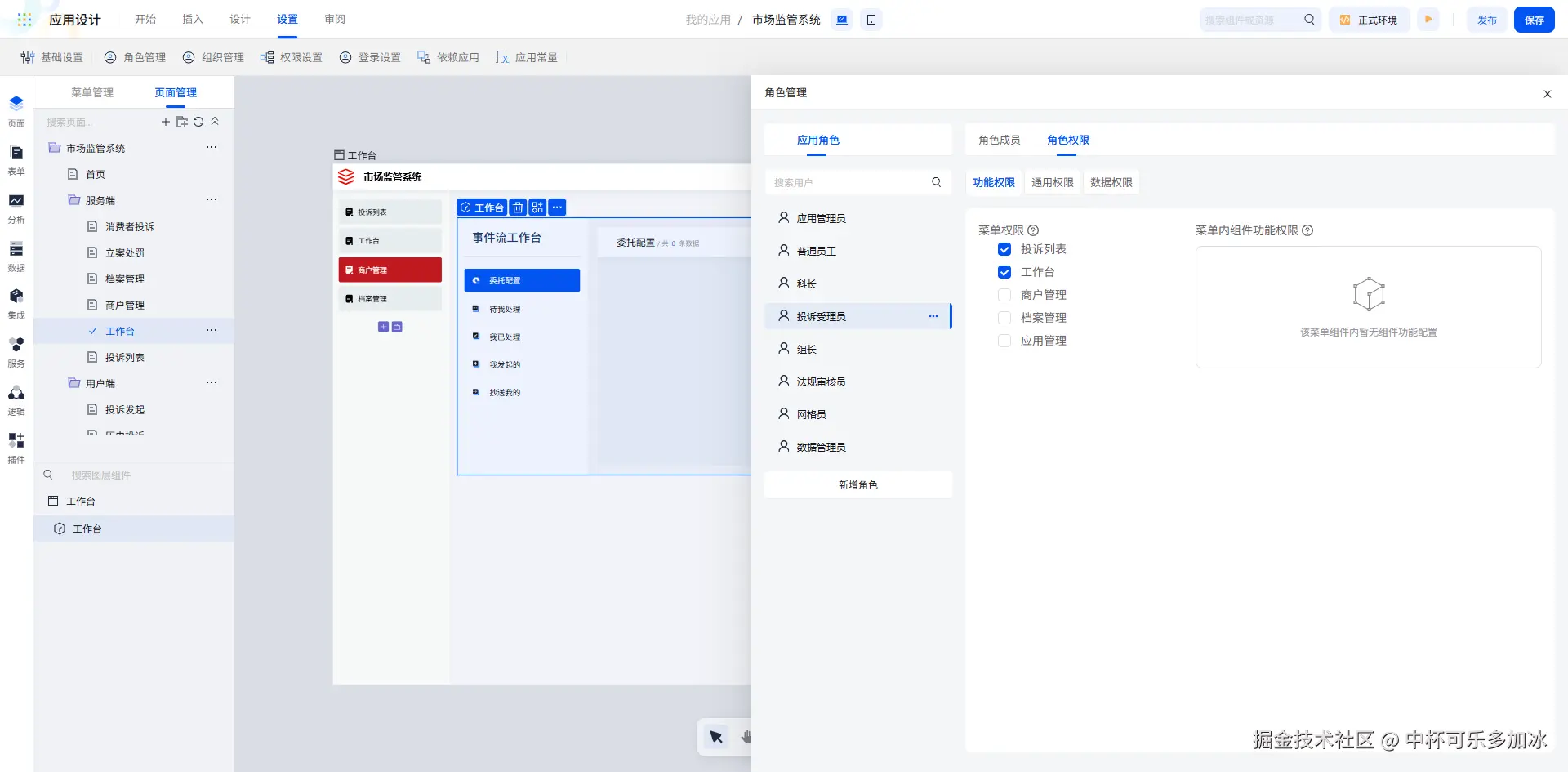Add a new page with plus icon

point(166,122)
